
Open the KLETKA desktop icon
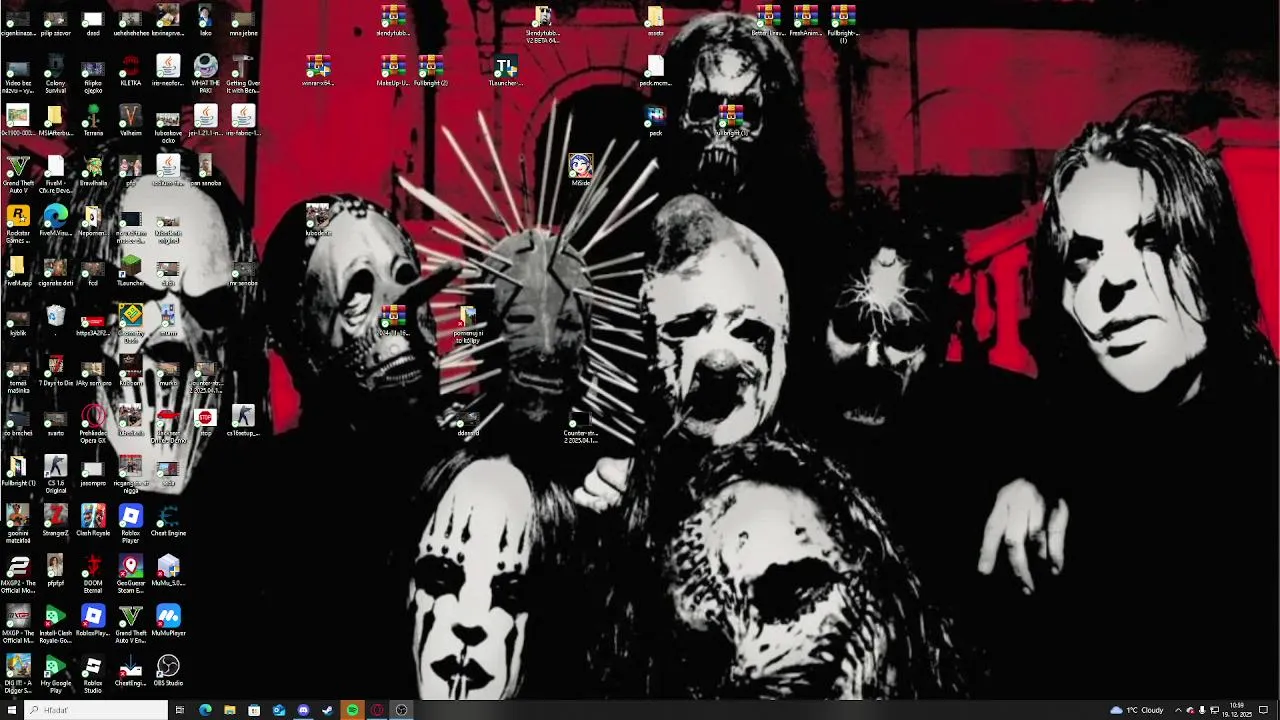(130, 72)
